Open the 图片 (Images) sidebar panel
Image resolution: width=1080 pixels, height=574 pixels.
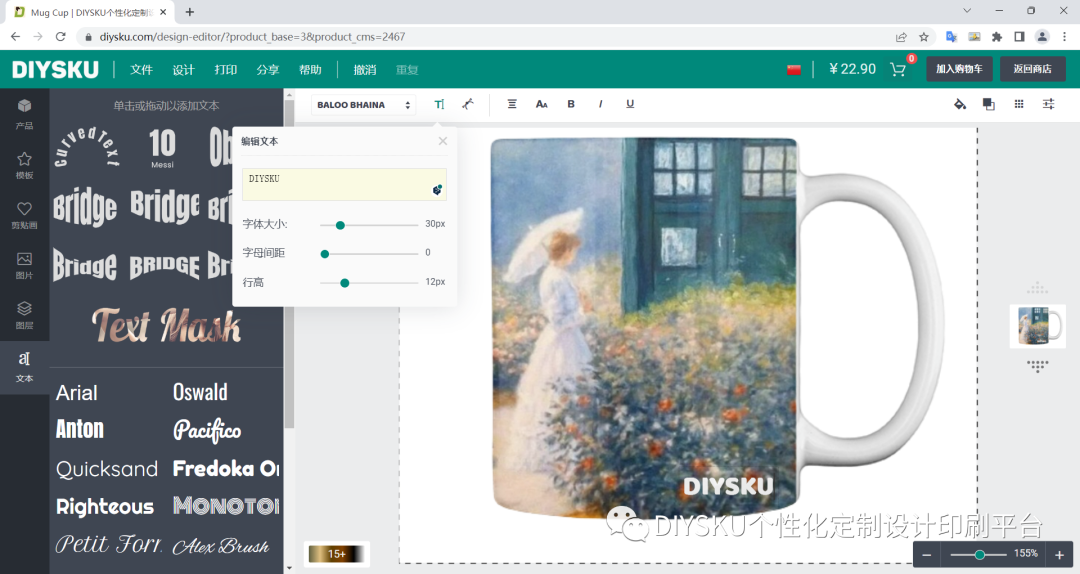pyautogui.click(x=24, y=265)
